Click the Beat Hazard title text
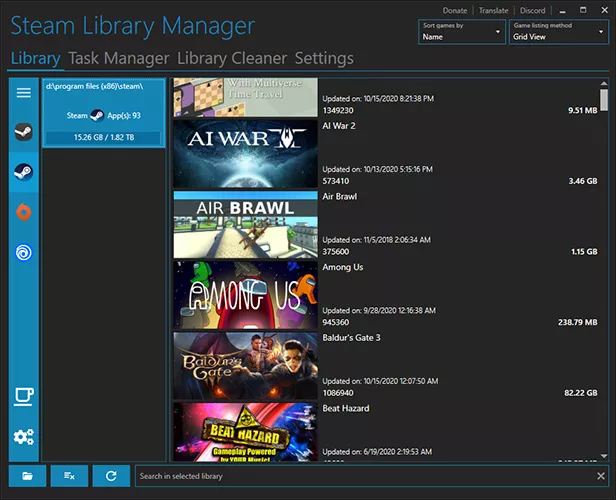616x500 pixels. pyautogui.click(x=346, y=409)
